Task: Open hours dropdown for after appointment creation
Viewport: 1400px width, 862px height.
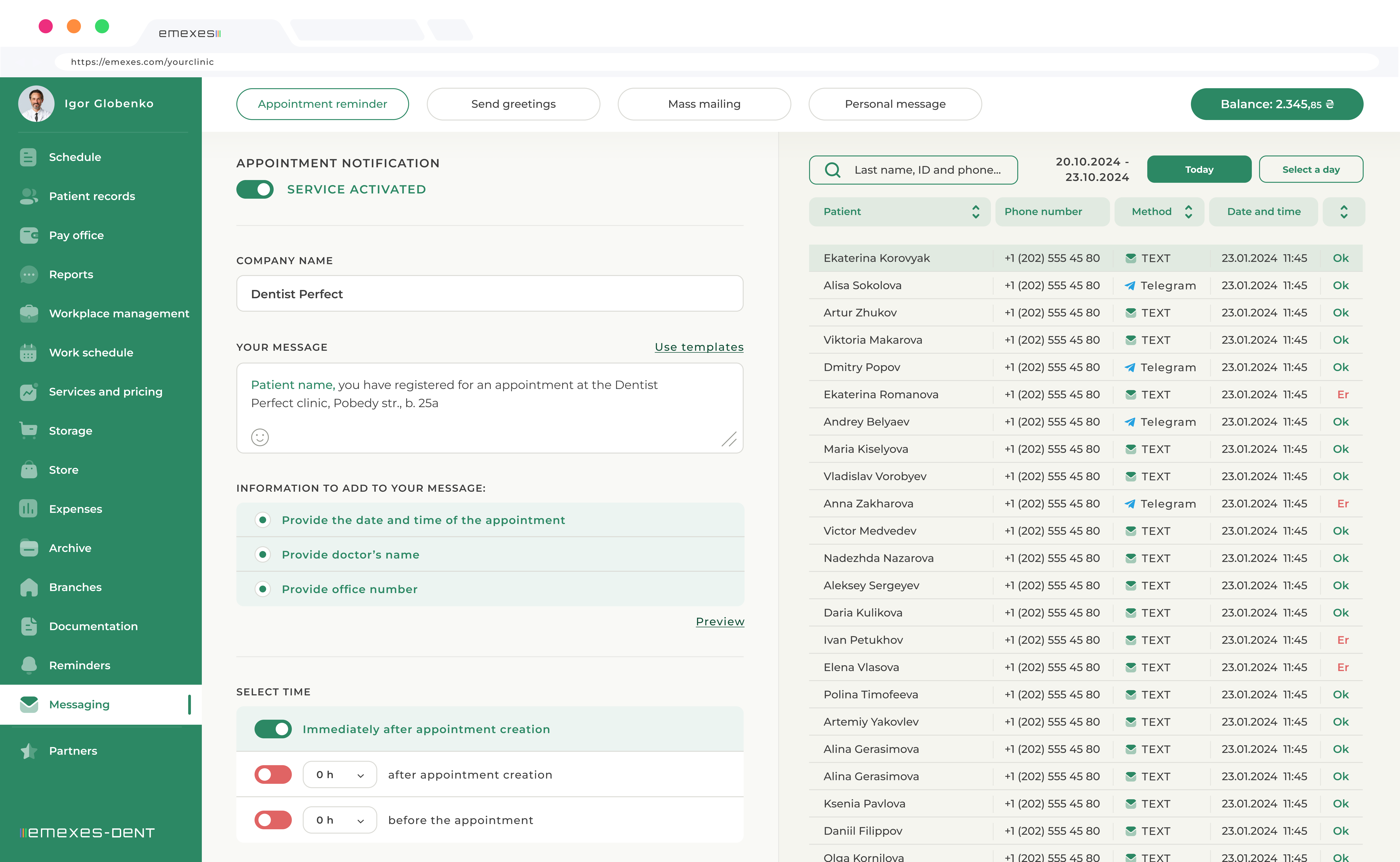Action: [340, 775]
